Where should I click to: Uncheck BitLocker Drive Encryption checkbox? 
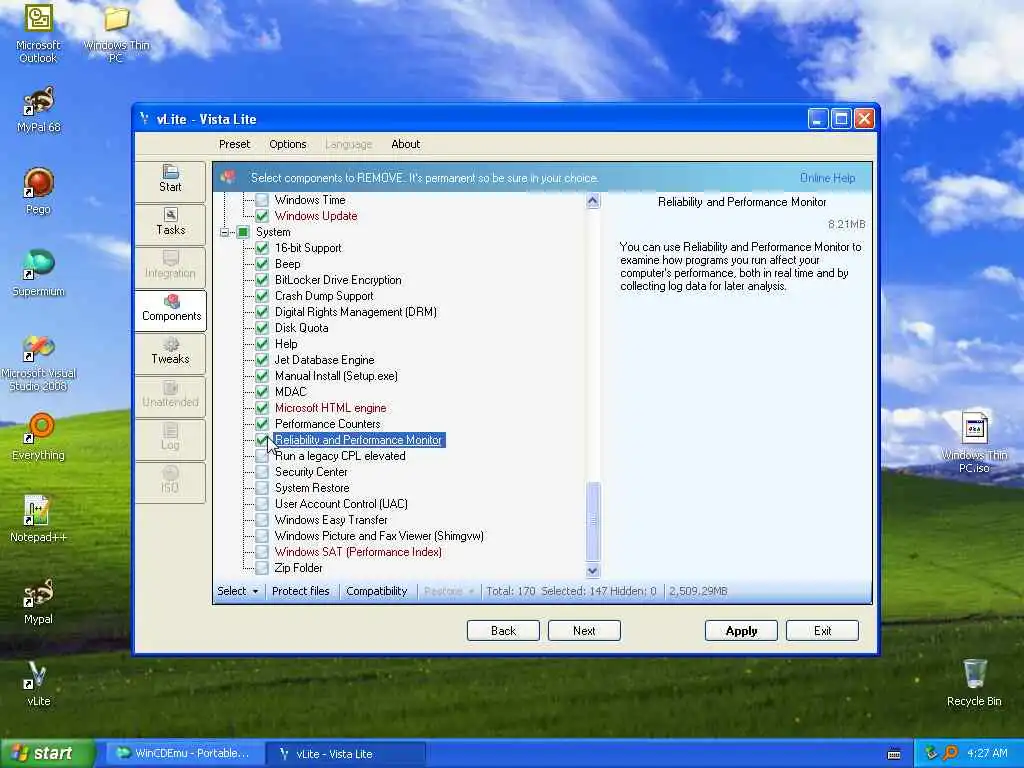pos(262,280)
